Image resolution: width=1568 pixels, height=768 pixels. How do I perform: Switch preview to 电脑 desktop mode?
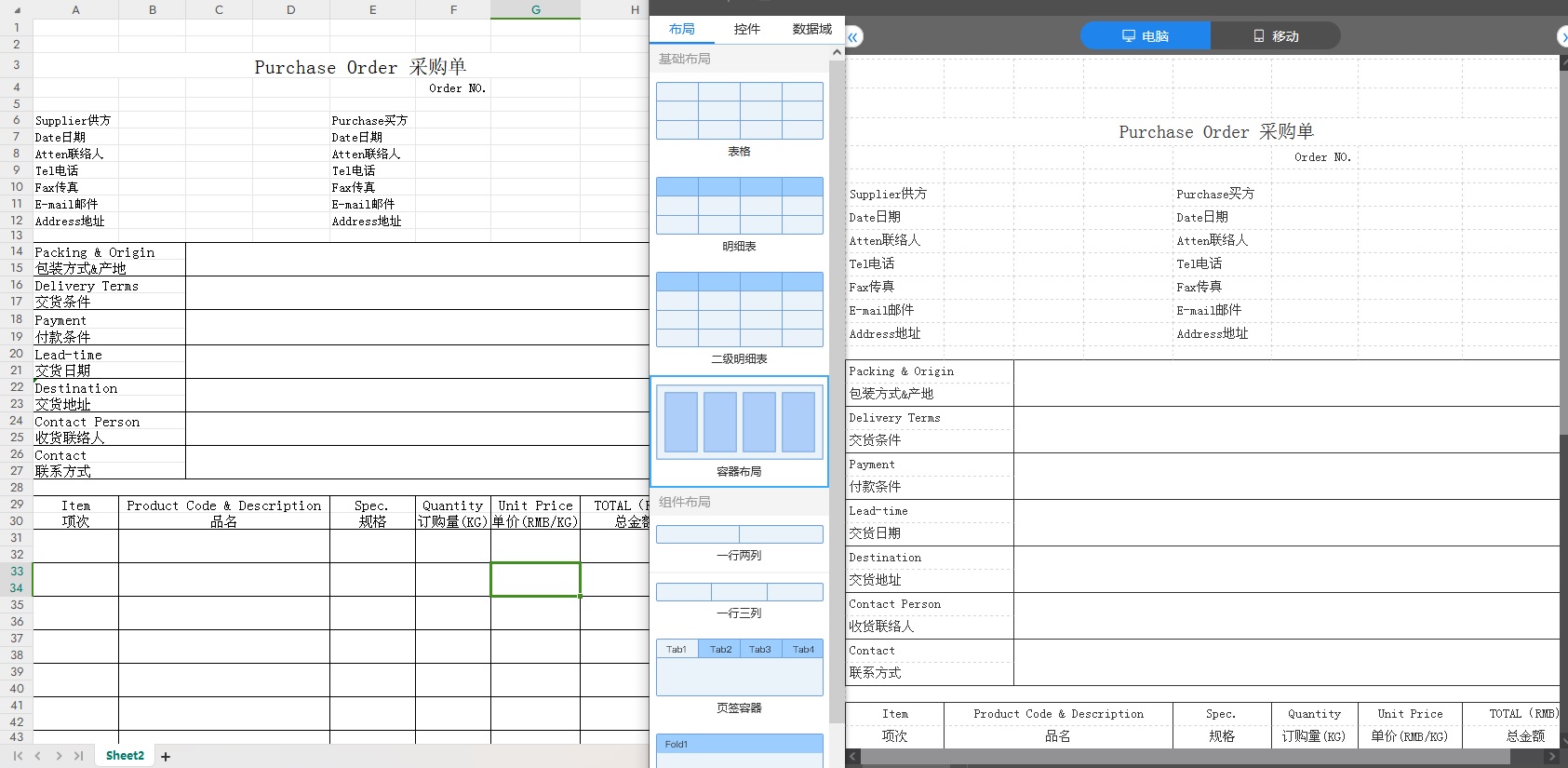pos(1145,36)
